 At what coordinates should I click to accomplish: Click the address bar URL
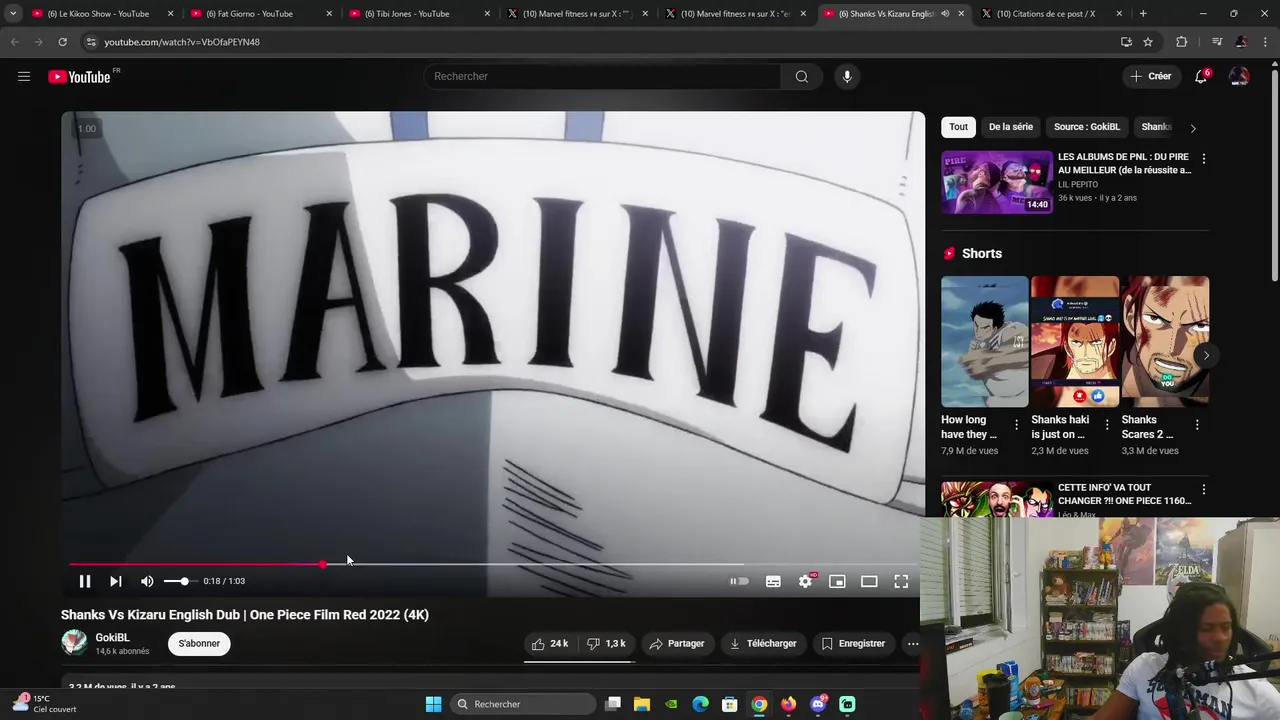point(182,42)
